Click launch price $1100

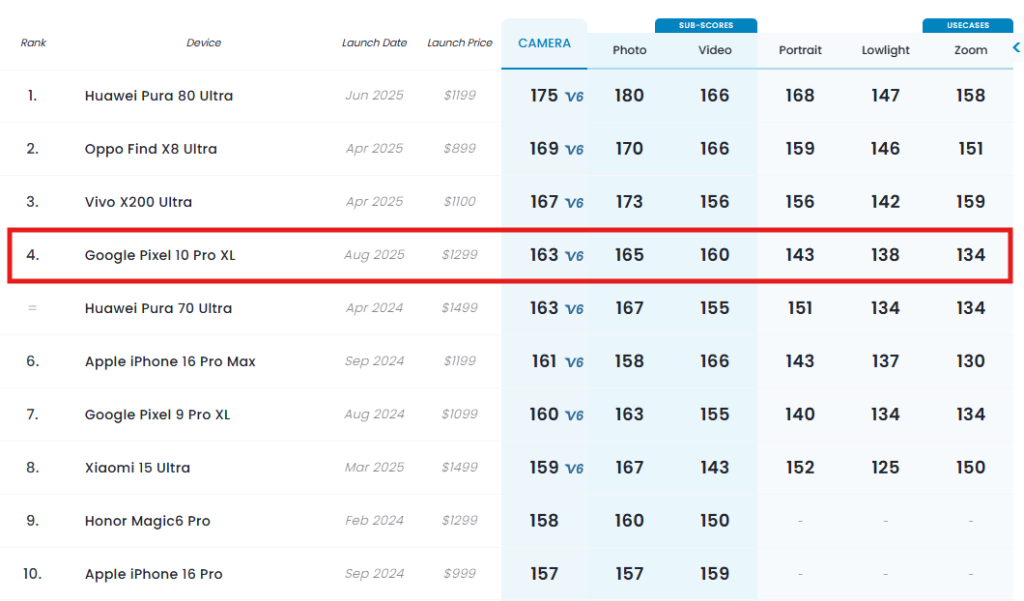coord(460,202)
